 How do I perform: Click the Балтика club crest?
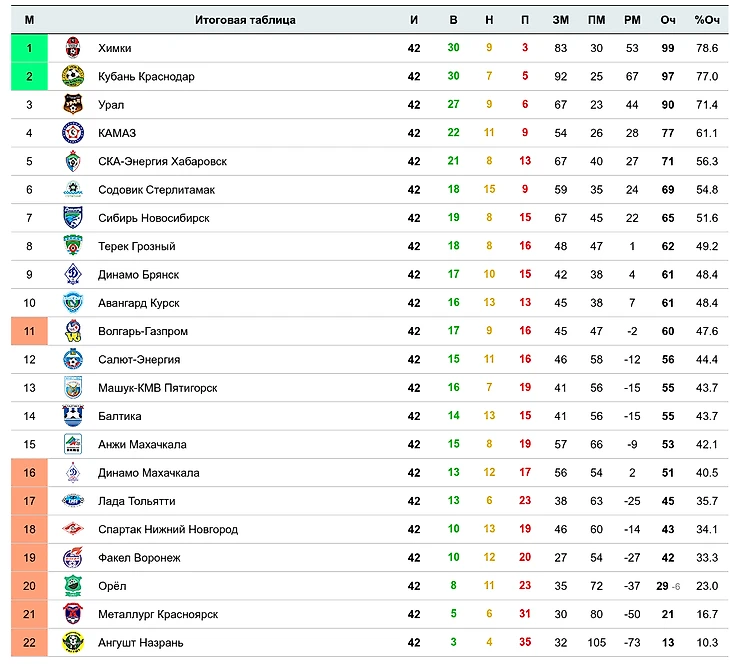[x=73, y=416]
